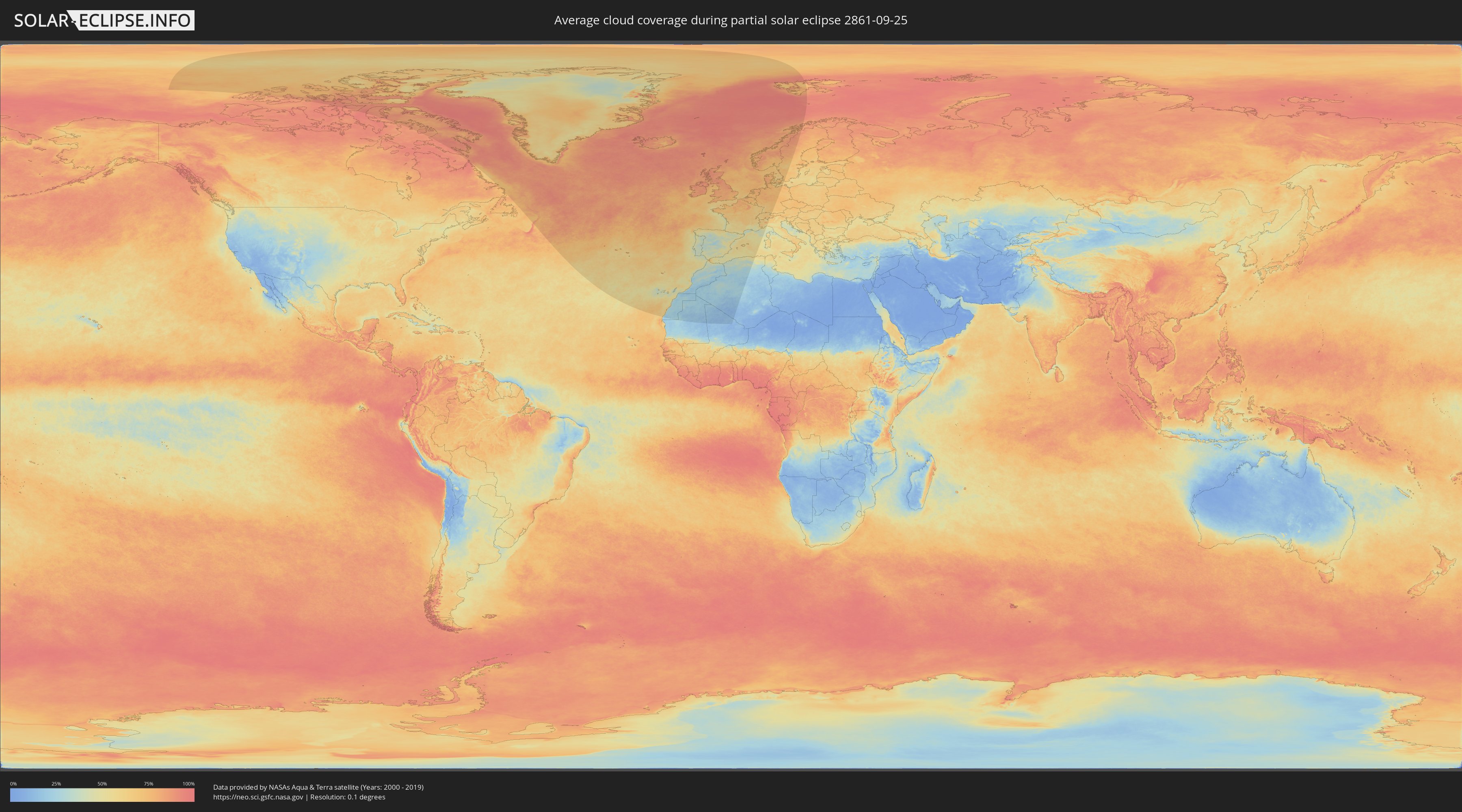Click the cloud coverage color legend bar

102,795
